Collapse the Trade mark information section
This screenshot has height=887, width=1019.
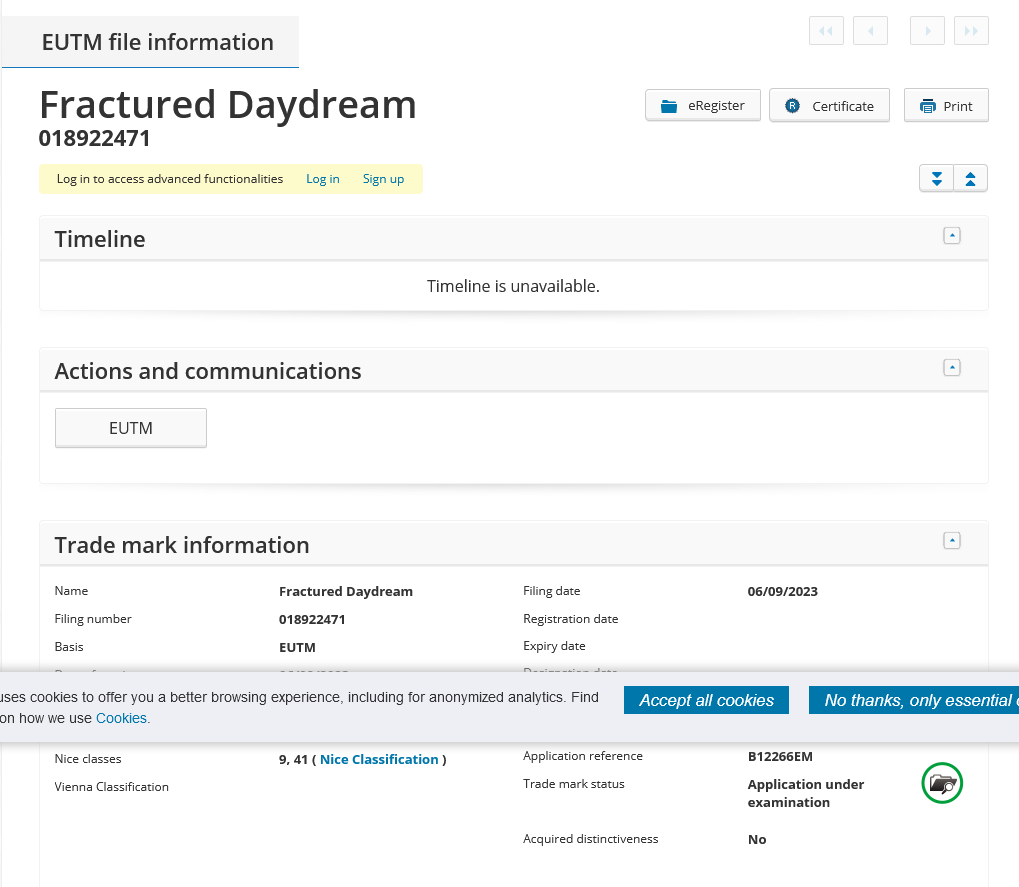(x=951, y=541)
